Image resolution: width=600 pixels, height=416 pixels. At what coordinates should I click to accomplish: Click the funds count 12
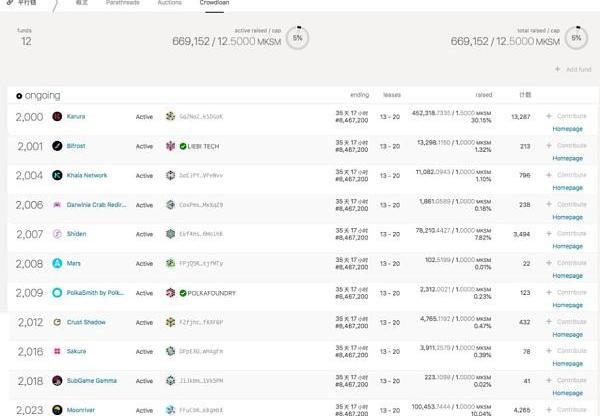26,41
